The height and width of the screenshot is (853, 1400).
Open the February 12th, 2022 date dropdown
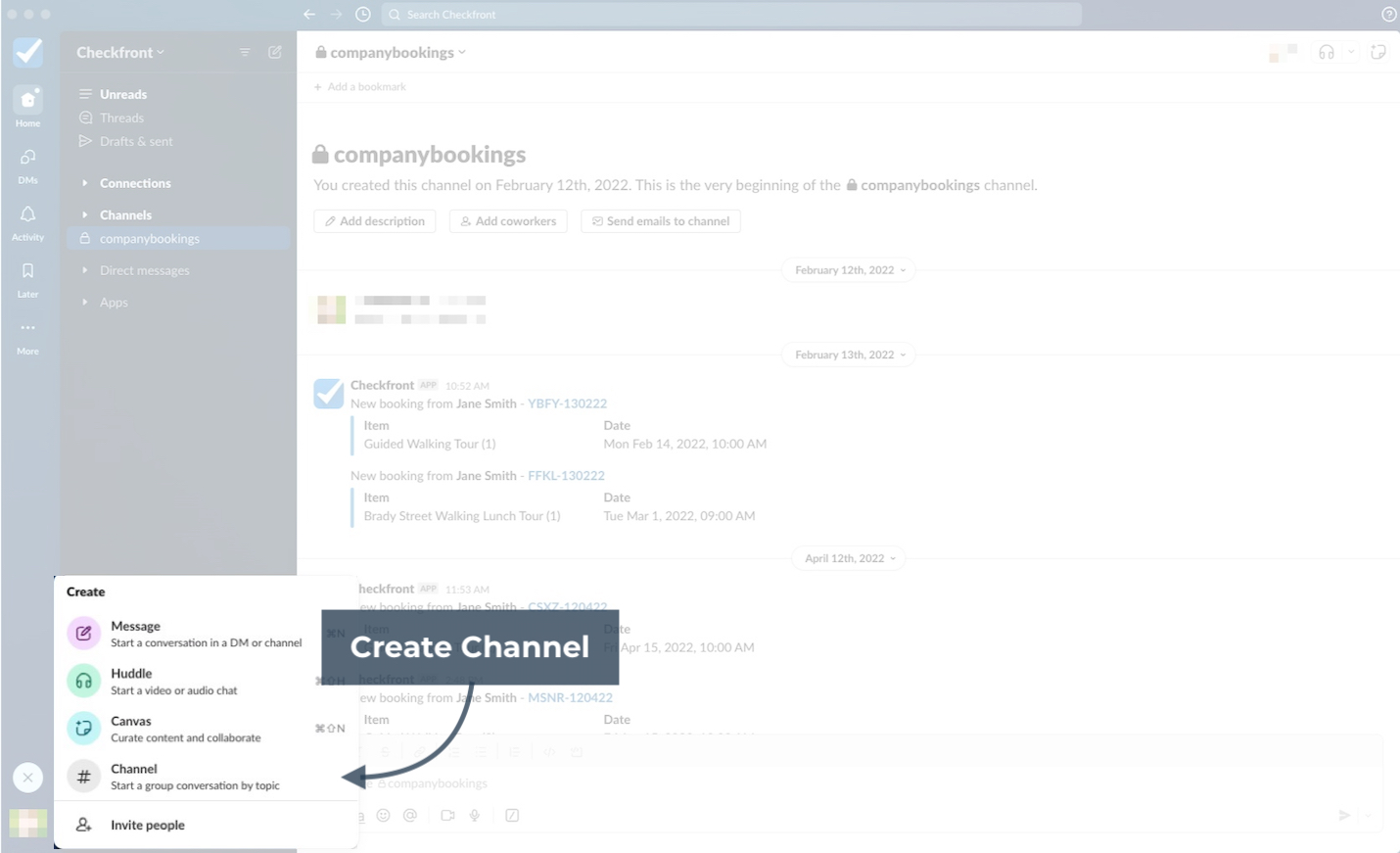click(849, 270)
